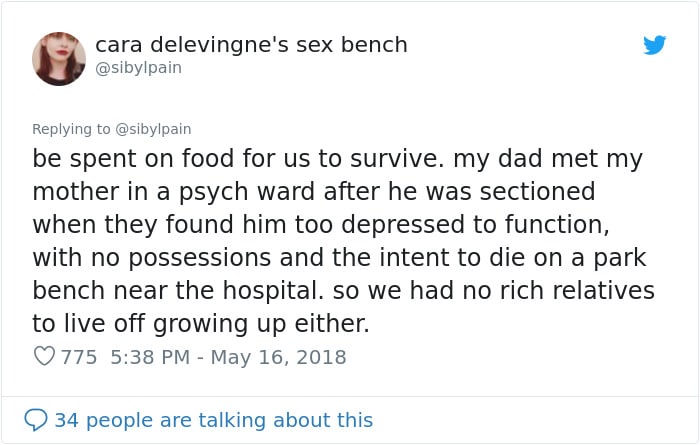
Task: Open "34 people are talking about this"
Action: click(x=214, y=420)
